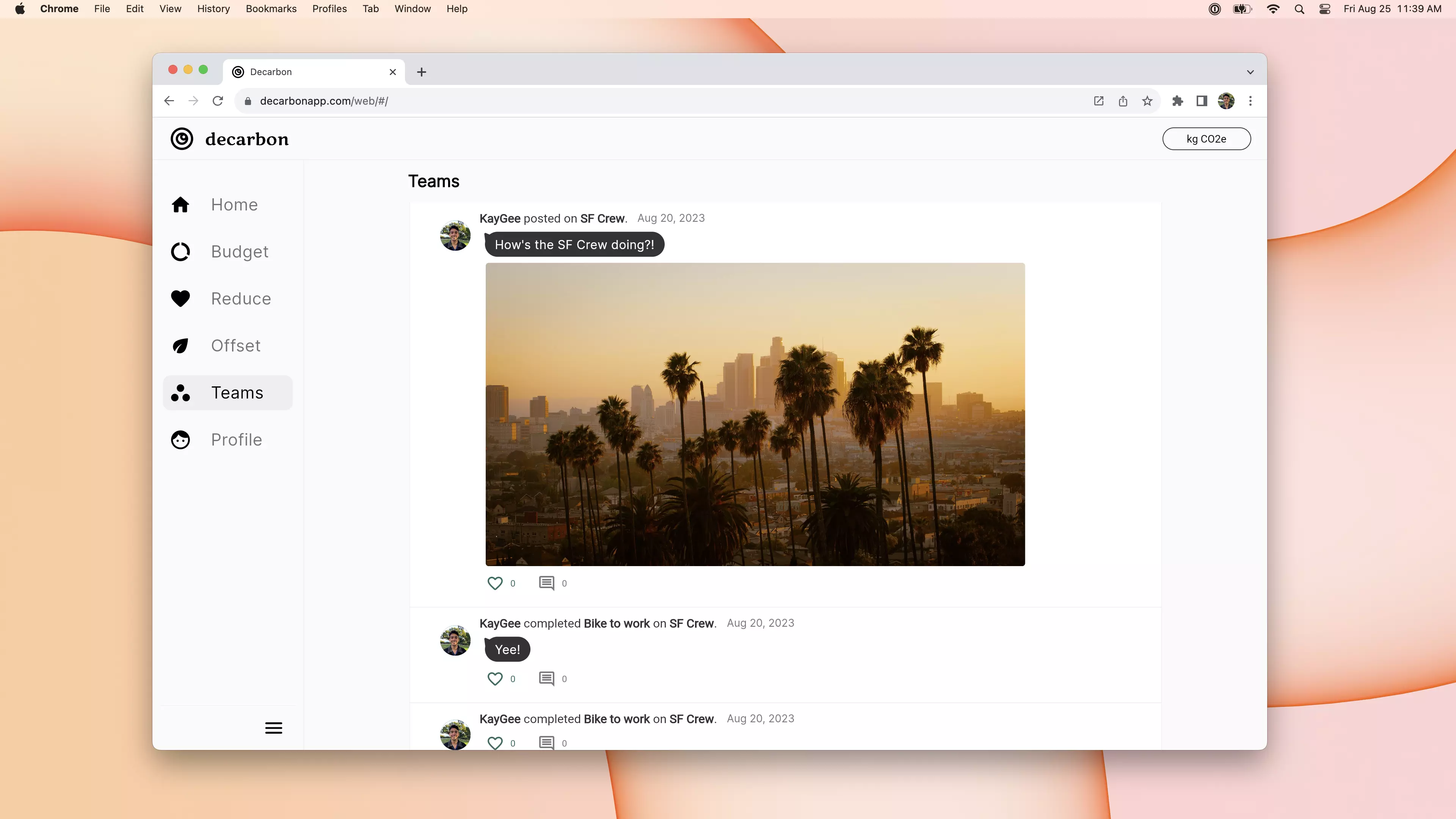Screen dimensions: 1456x819
Task: Open the View menu
Action: [170, 8]
